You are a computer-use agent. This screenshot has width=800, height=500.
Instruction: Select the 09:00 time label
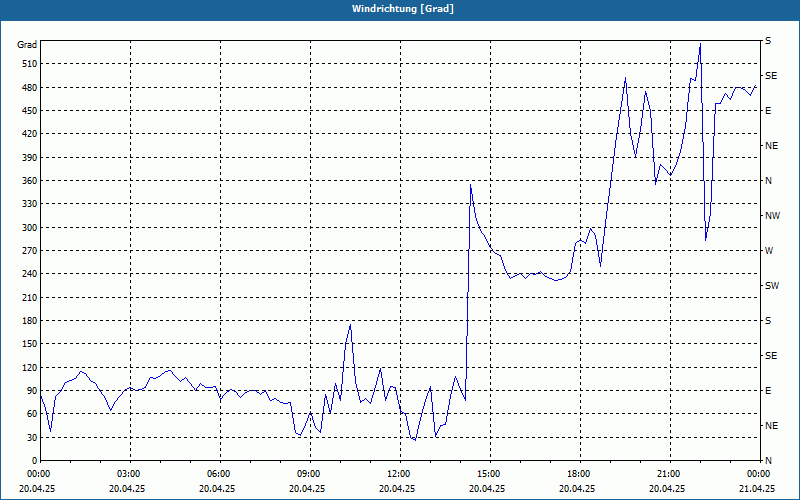click(310, 474)
